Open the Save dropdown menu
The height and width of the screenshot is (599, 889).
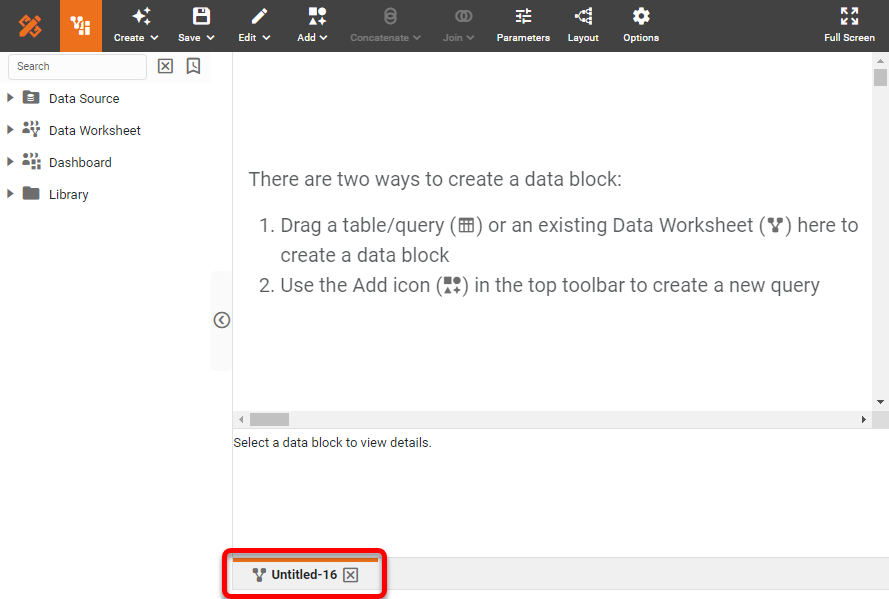tap(195, 24)
